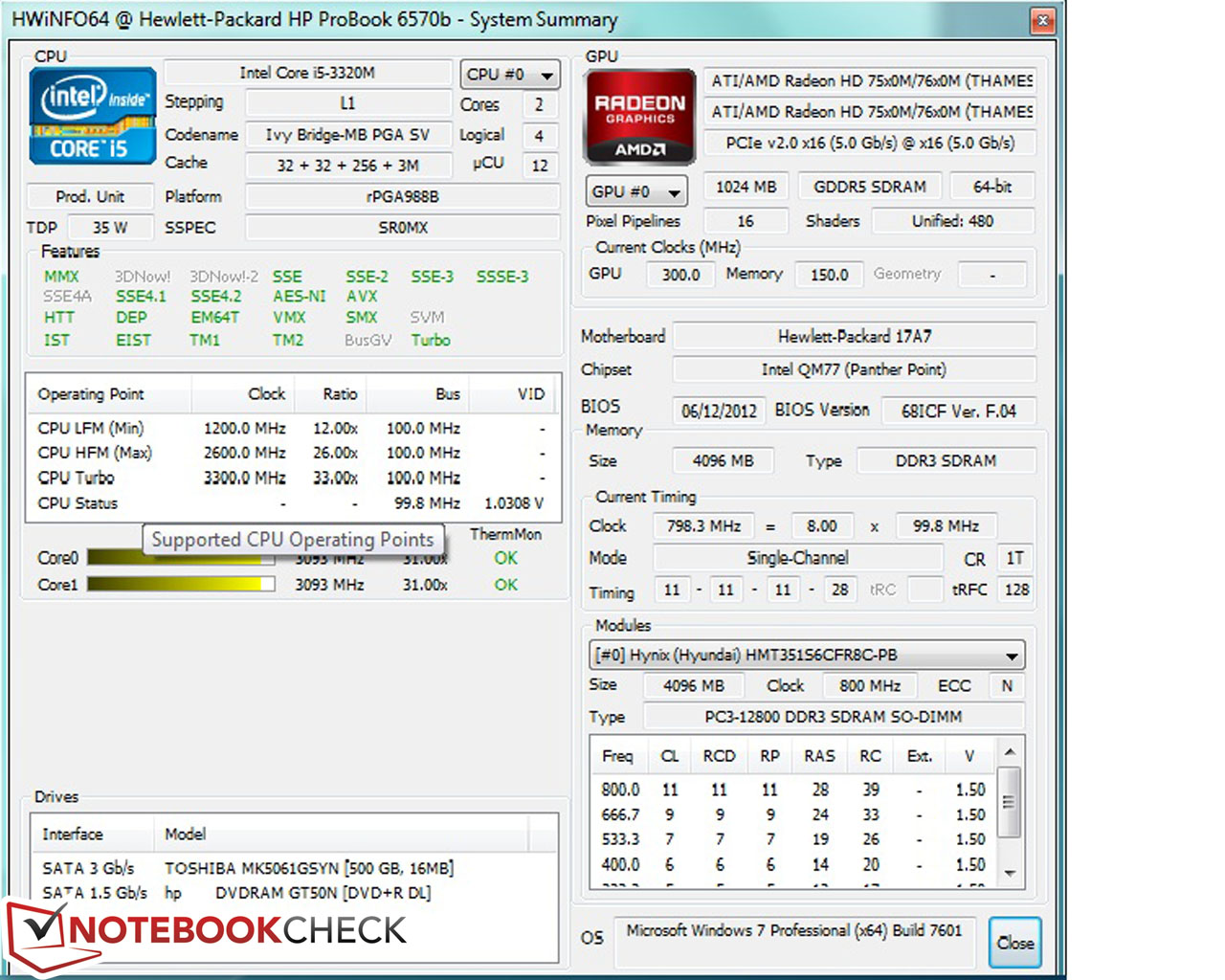This screenshot has width=1225, height=980.
Task: Click the AES-NI feature label
Action: [x=300, y=297]
